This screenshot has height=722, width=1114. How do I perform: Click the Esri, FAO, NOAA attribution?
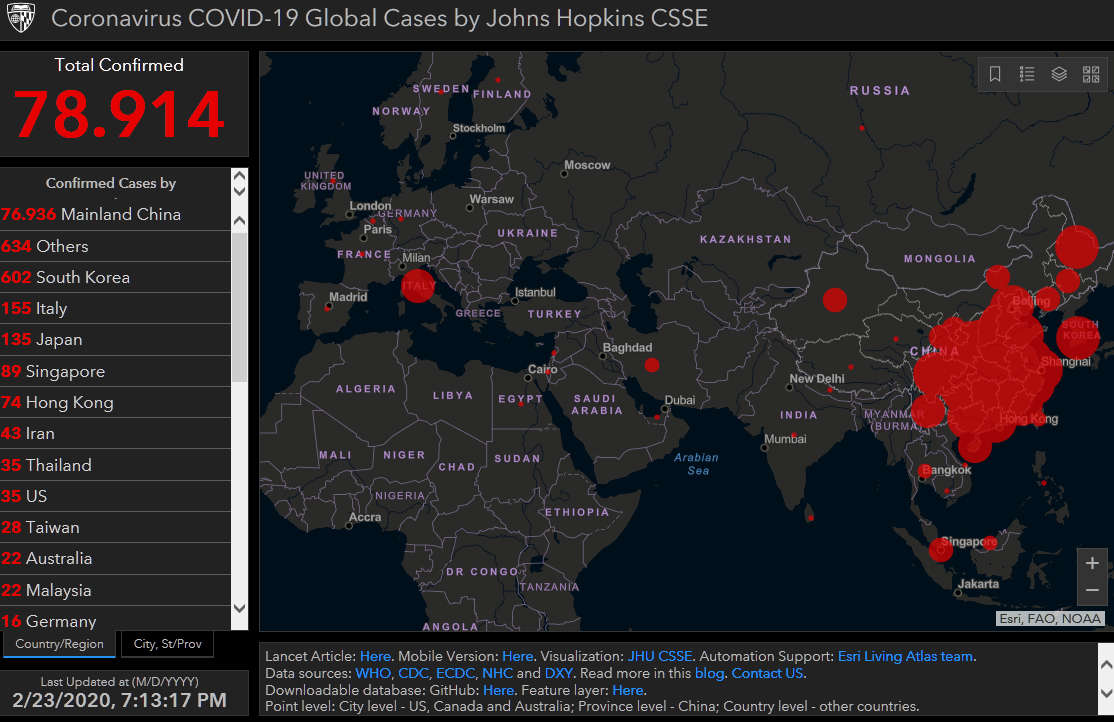[1050, 618]
